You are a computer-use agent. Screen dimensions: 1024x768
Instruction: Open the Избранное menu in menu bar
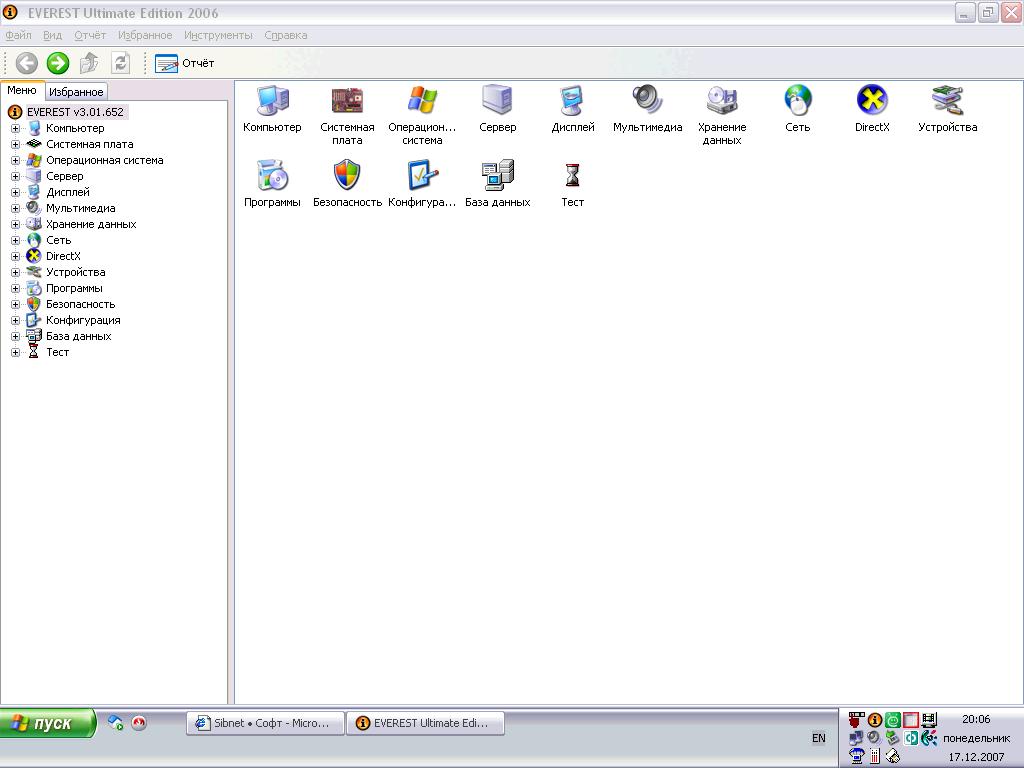coord(145,35)
